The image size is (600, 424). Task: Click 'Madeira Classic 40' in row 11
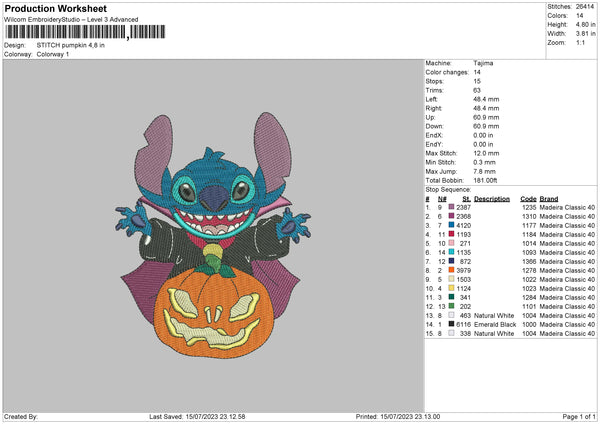pyautogui.click(x=567, y=297)
